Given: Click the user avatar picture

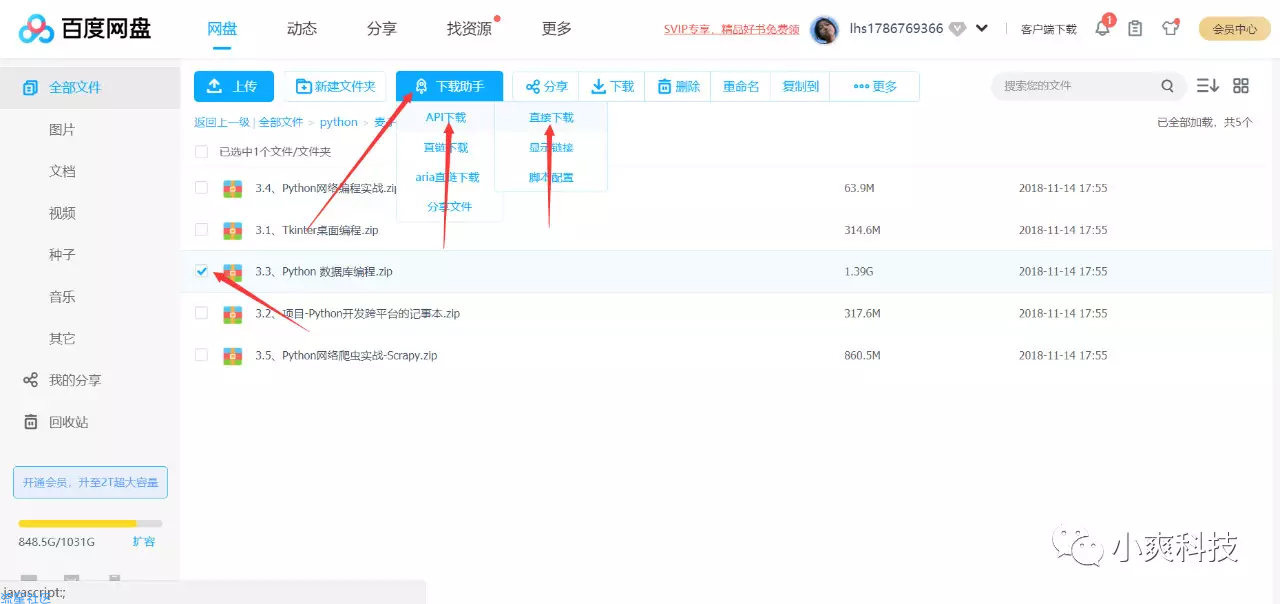Looking at the screenshot, I should [x=824, y=29].
